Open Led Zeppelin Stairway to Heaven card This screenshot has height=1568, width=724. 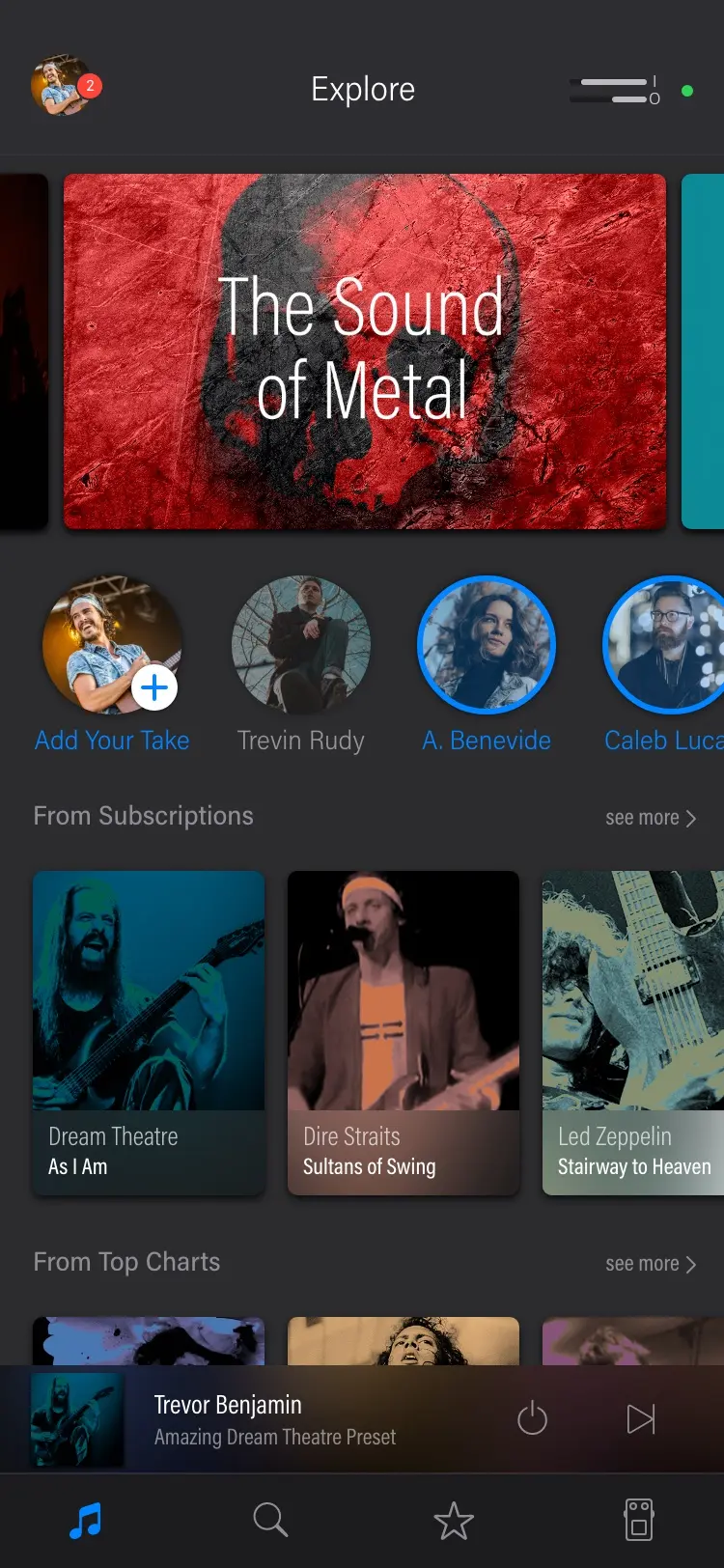click(x=633, y=1033)
